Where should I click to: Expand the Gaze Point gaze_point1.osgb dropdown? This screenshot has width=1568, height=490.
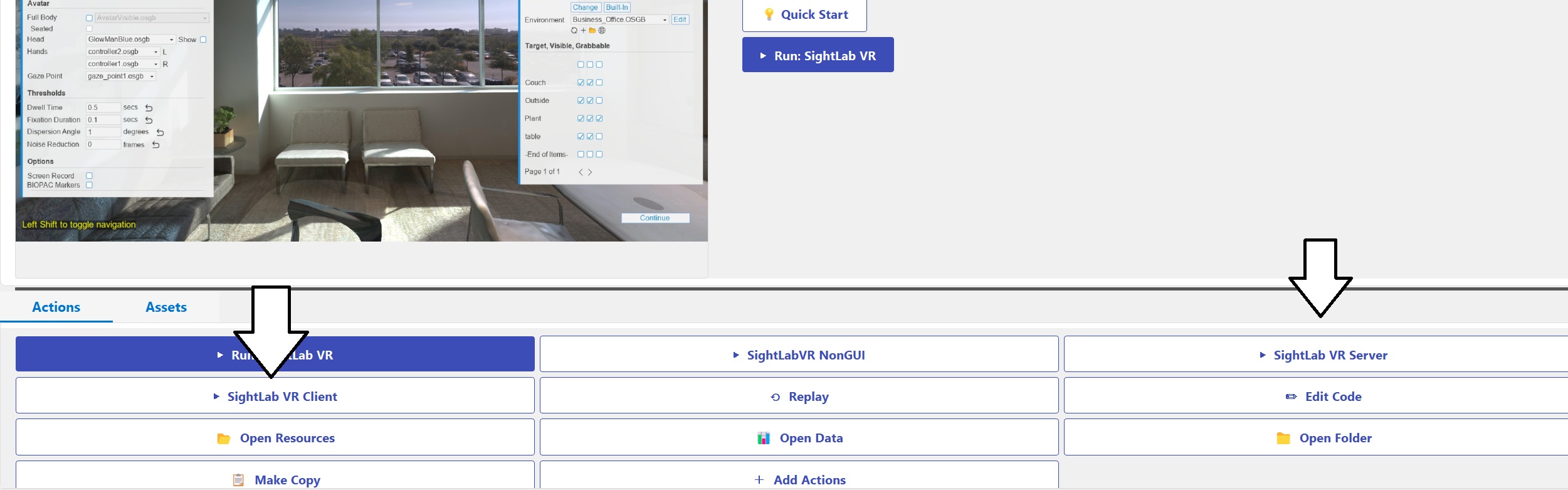(120, 77)
